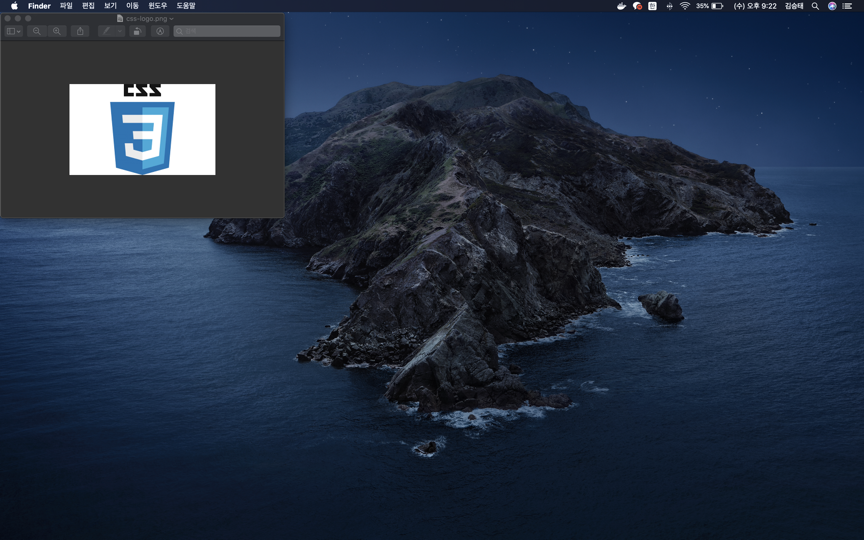Open the chat app icon with red badge

click(637, 6)
